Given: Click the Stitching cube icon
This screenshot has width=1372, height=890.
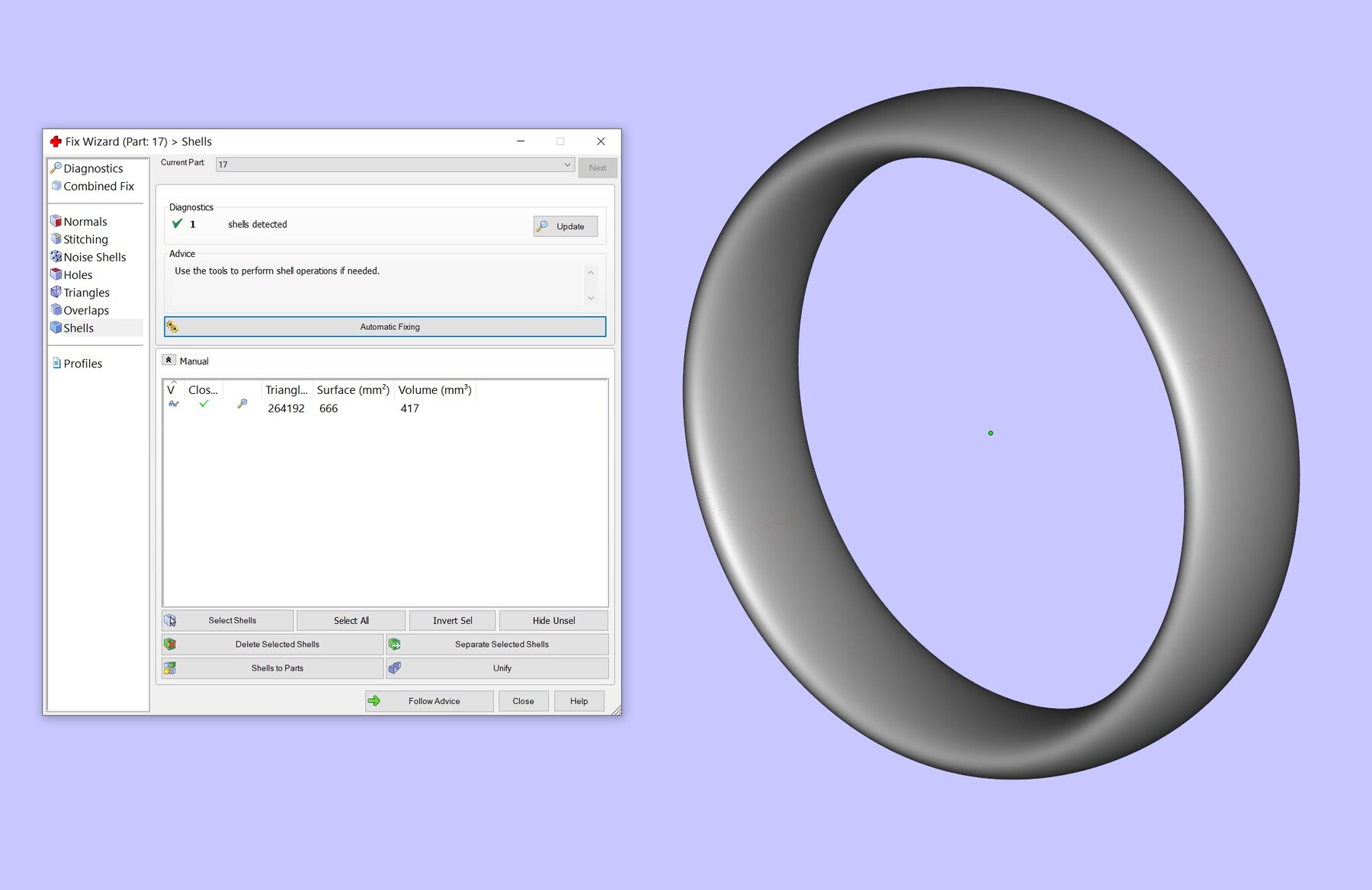Looking at the screenshot, I should tap(56, 239).
